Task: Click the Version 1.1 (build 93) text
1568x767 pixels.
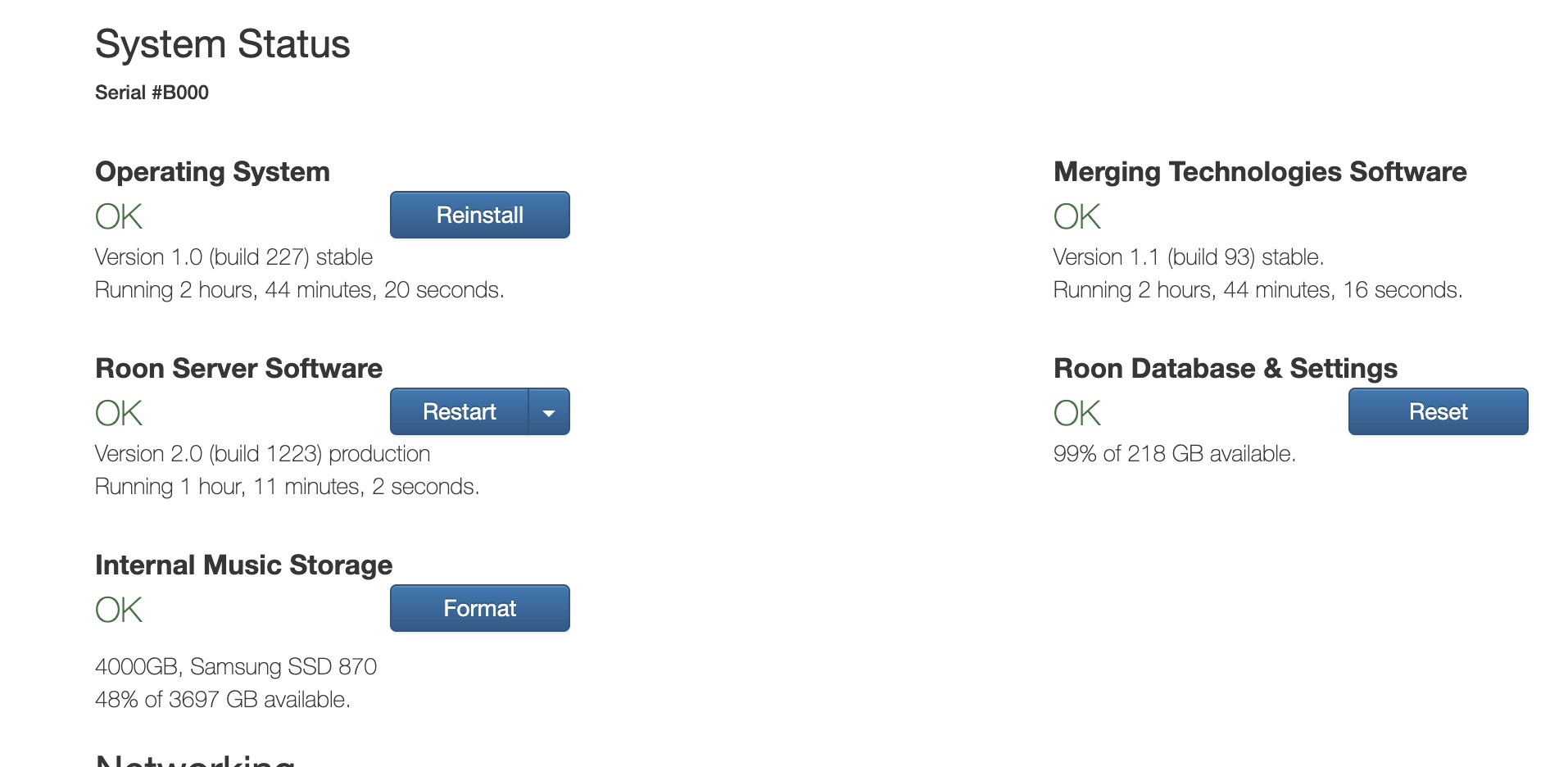Action: pyautogui.click(x=1188, y=257)
